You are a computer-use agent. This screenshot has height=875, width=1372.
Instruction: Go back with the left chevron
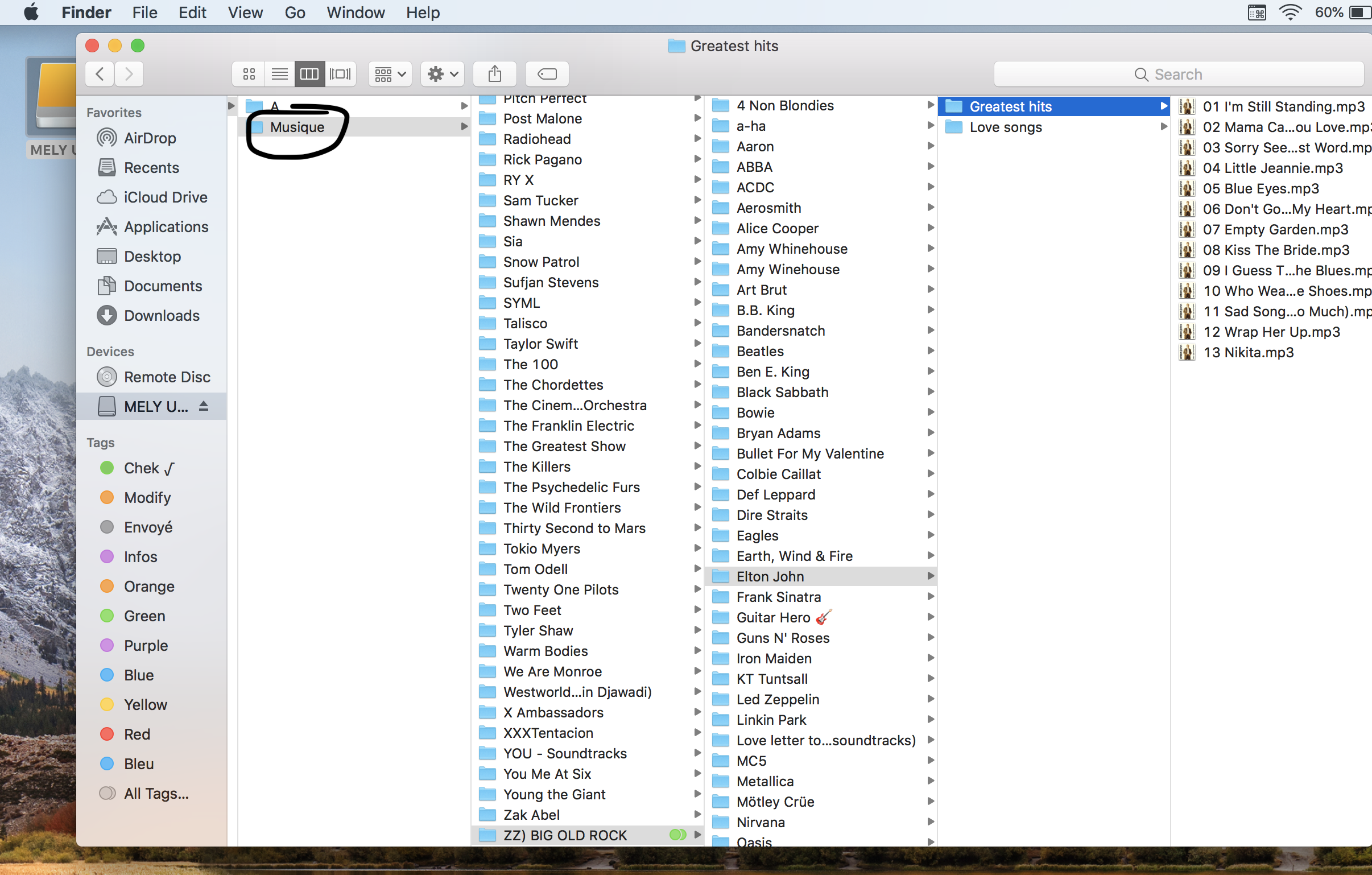click(100, 74)
